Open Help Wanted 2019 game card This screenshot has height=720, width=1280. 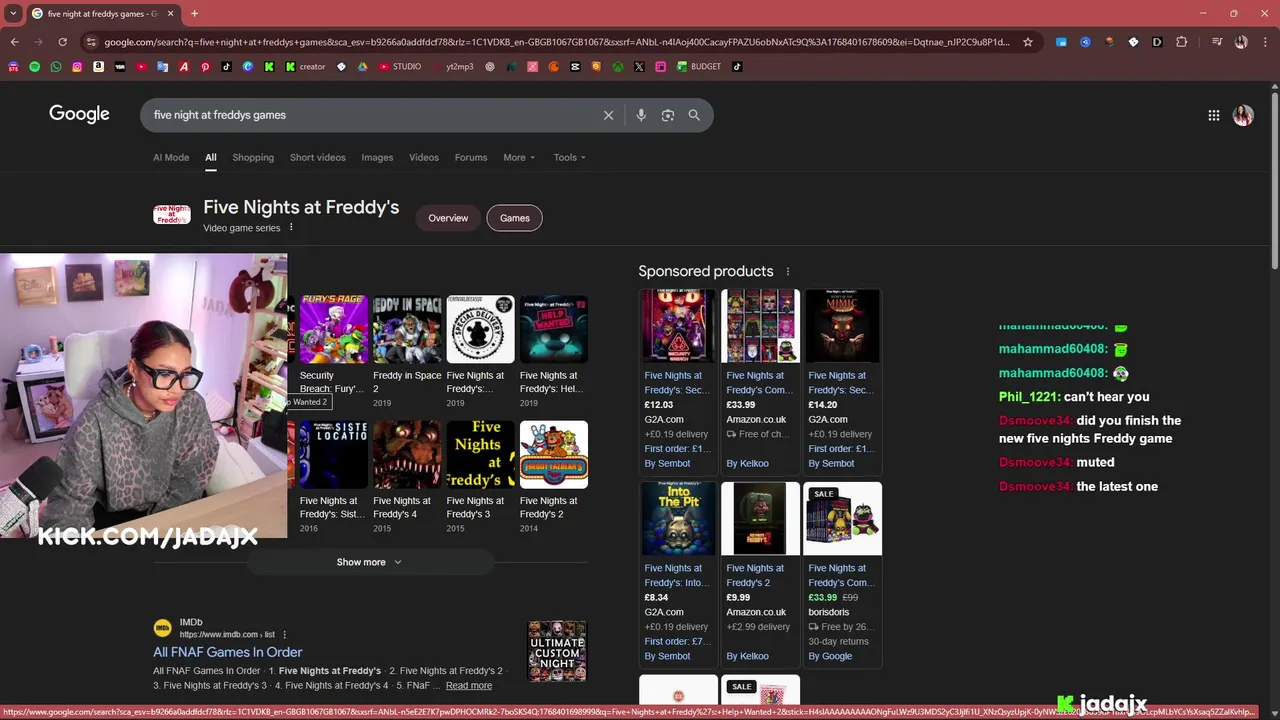click(554, 351)
